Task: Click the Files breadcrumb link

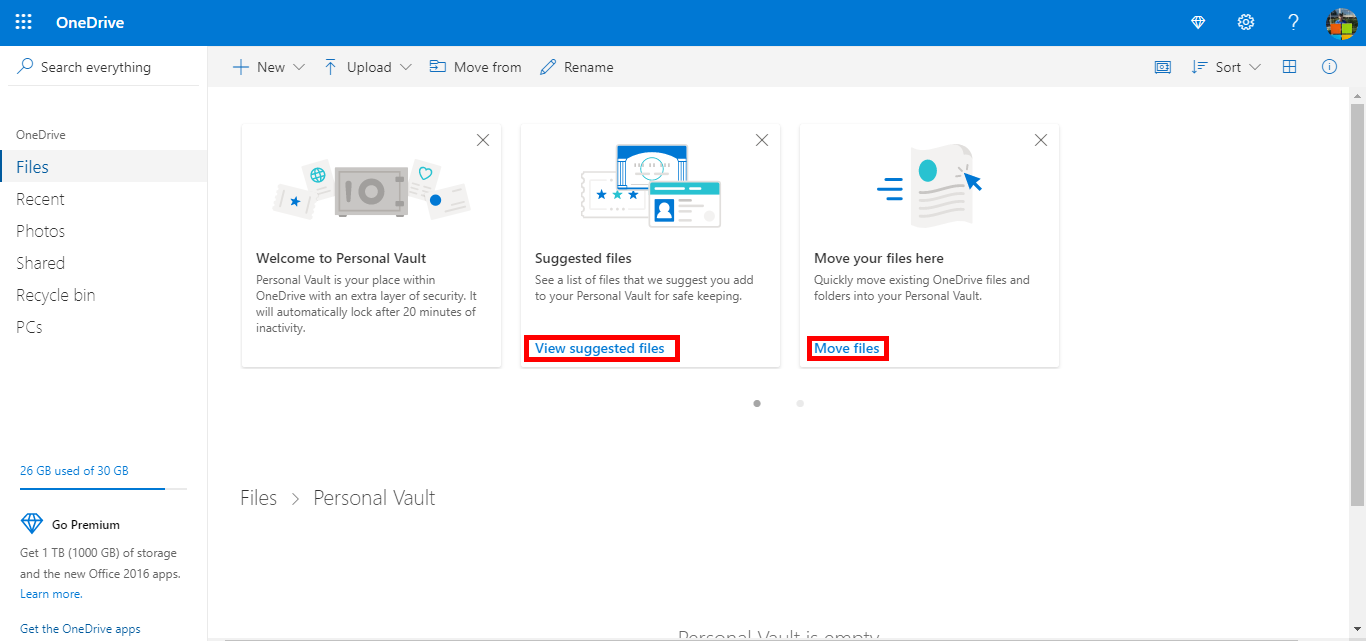Action: click(258, 498)
